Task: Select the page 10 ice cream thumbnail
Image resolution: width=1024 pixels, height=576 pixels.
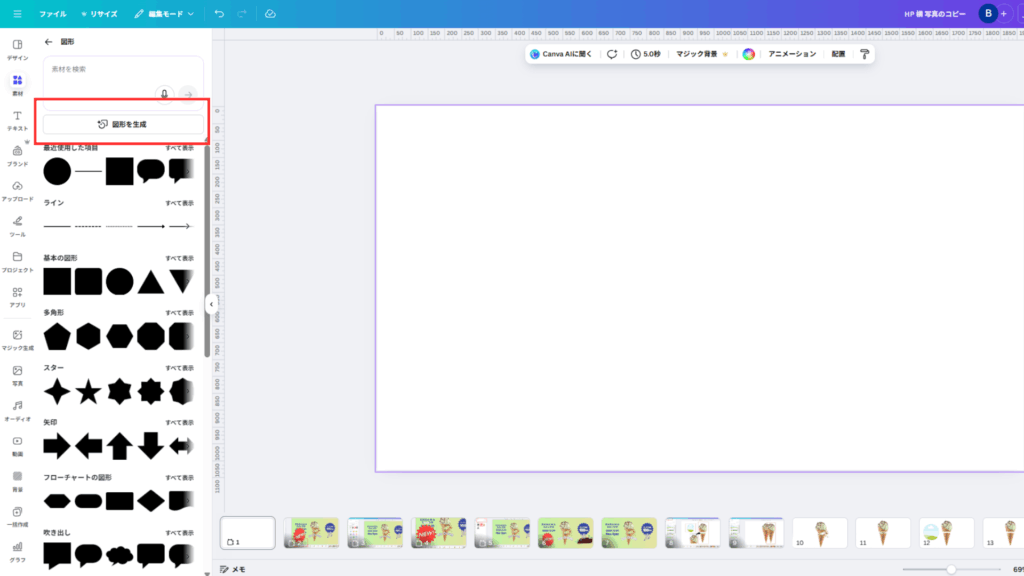Action: [x=819, y=533]
